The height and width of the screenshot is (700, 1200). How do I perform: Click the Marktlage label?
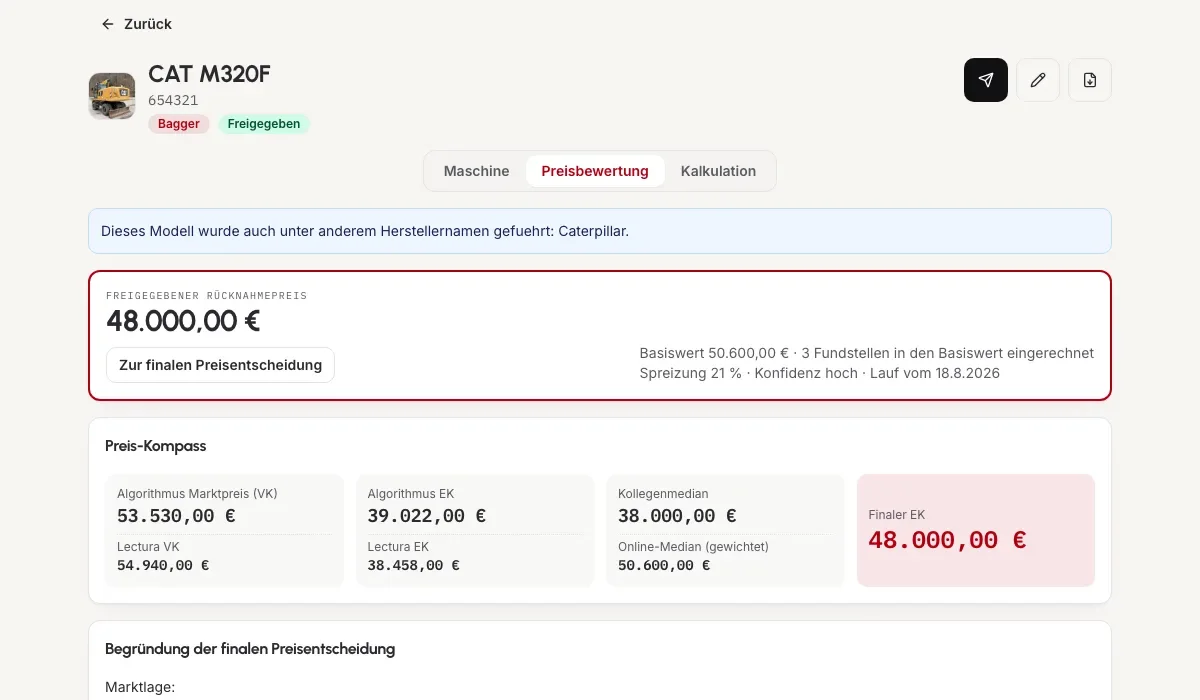140,687
